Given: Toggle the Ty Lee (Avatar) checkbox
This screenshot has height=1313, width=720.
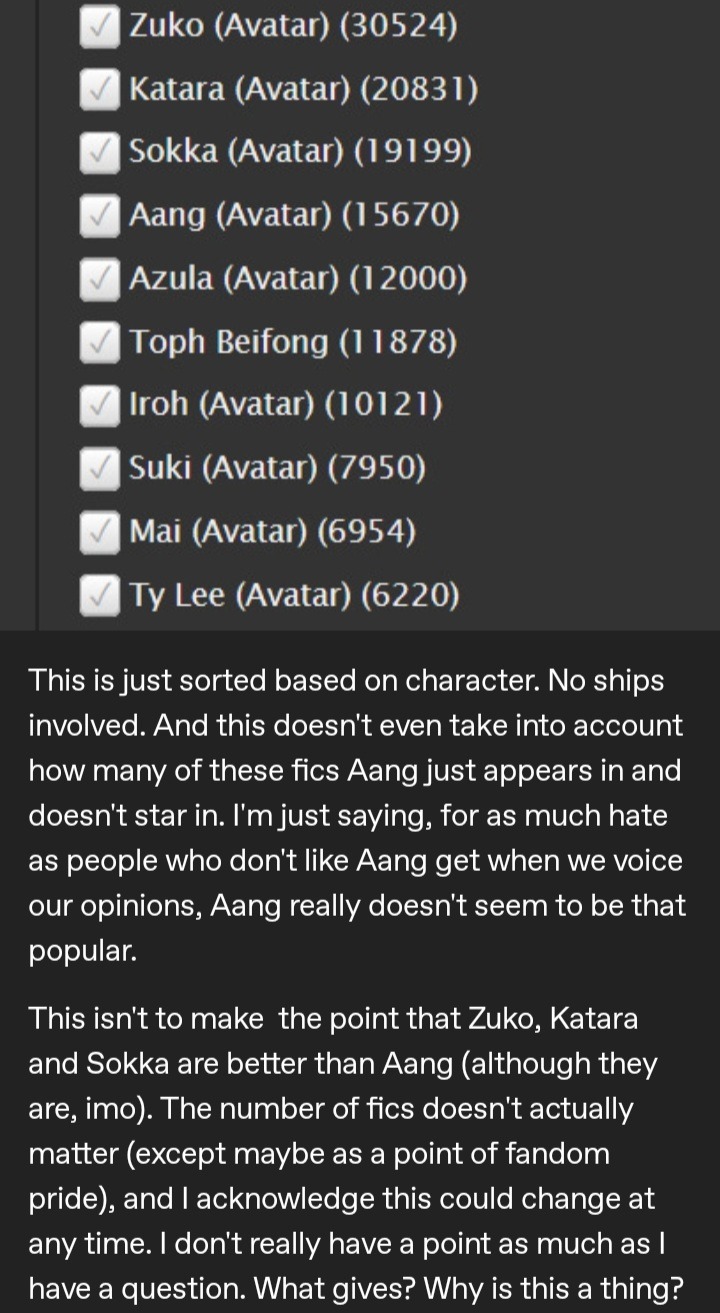Looking at the screenshot, I should pyautogui.click(x=100, y=595).
